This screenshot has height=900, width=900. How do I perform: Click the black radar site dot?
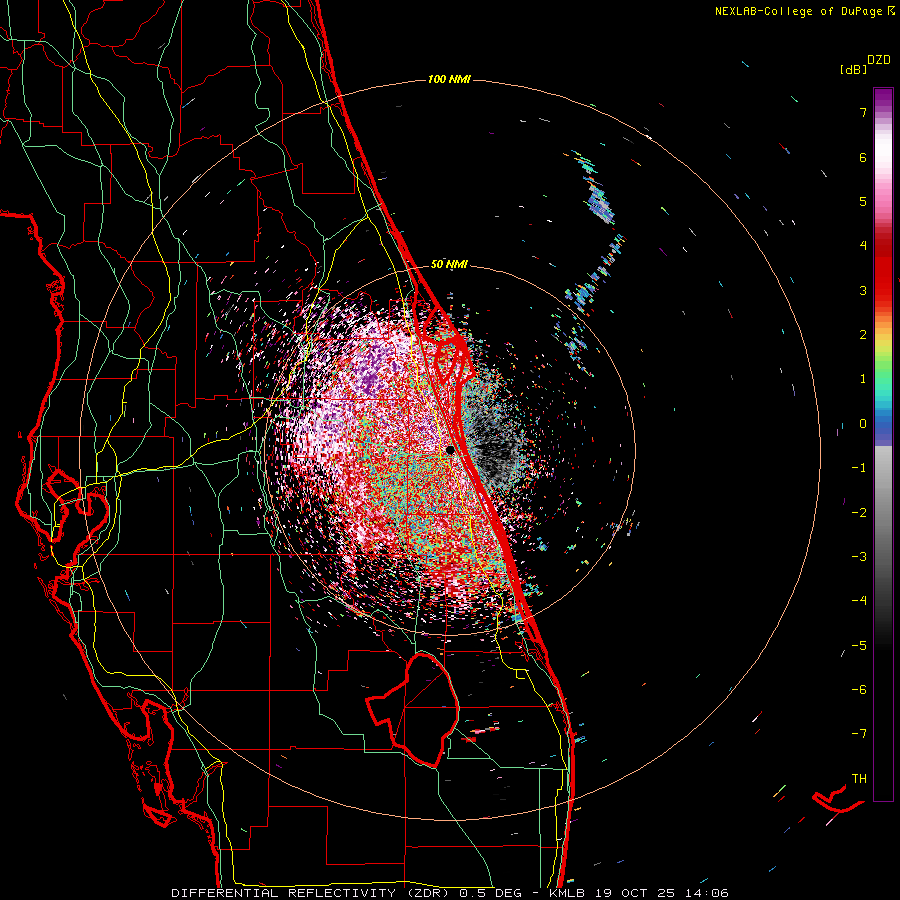pos(450,450)
